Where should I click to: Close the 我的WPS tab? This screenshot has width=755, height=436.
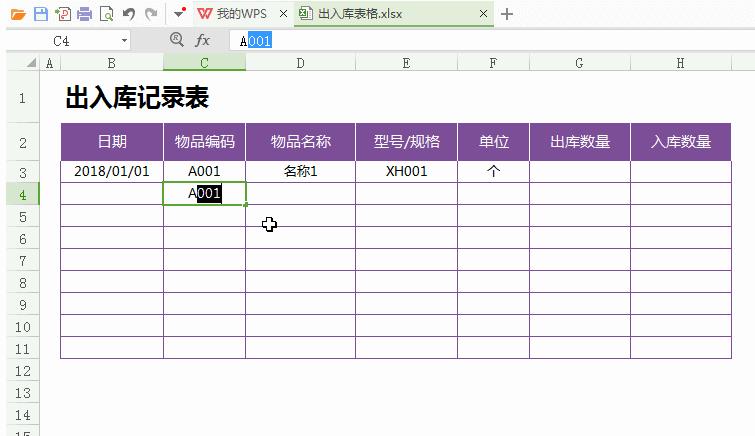pyautogui.click(x=284, y=14)
